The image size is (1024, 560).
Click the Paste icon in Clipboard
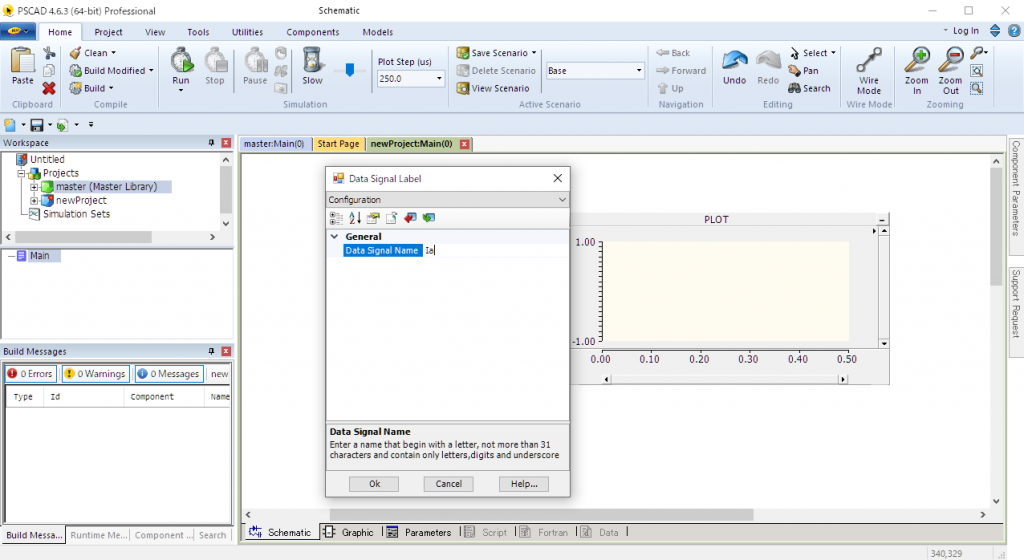click(22, 64)
